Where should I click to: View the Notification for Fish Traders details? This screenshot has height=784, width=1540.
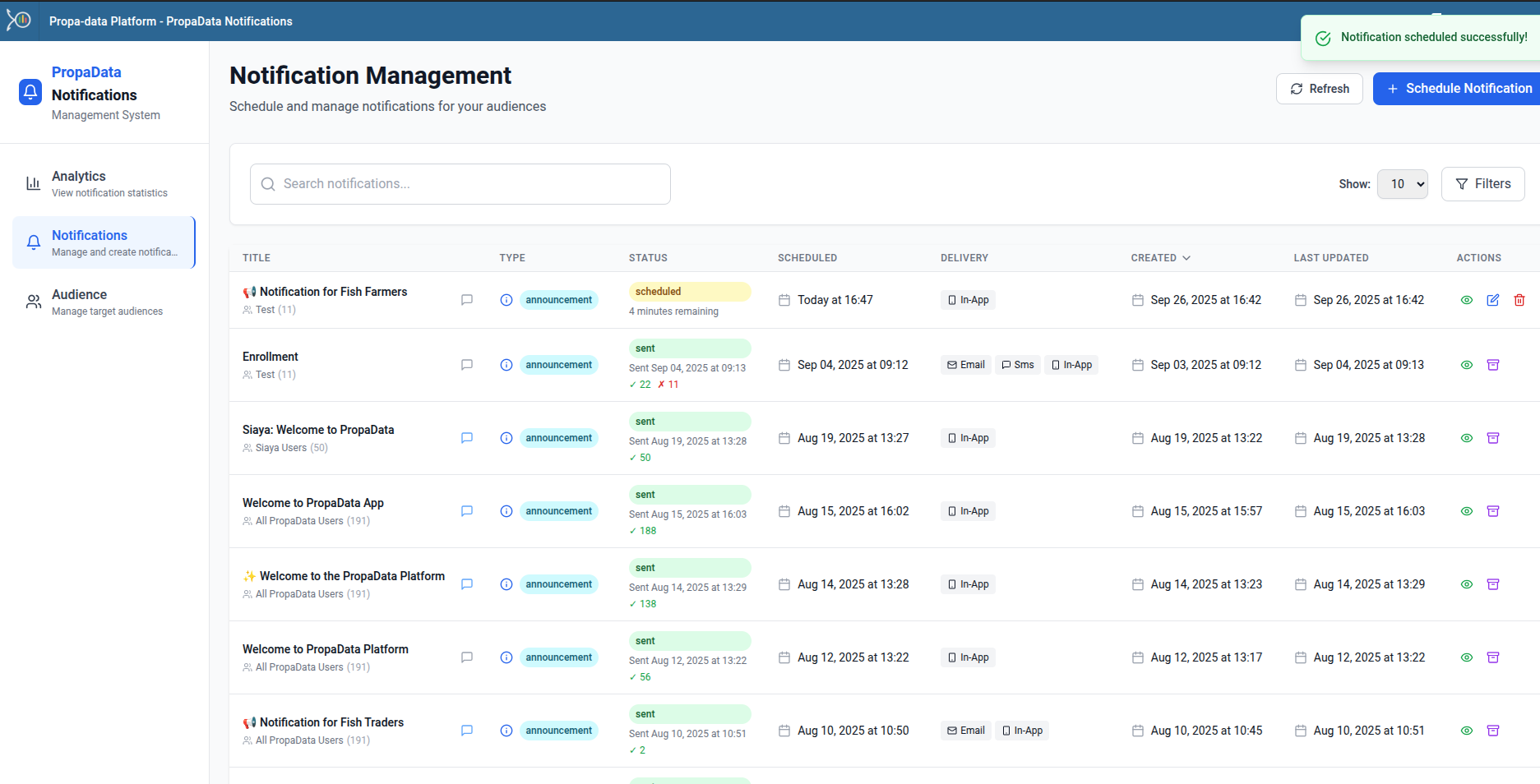(x=1466, y=731)
